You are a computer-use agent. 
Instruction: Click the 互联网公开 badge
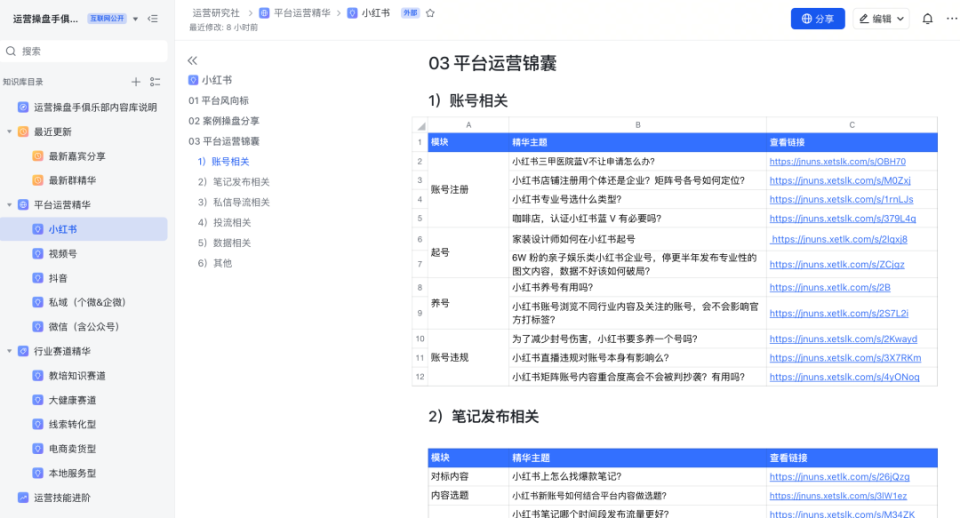click(107, 19)
